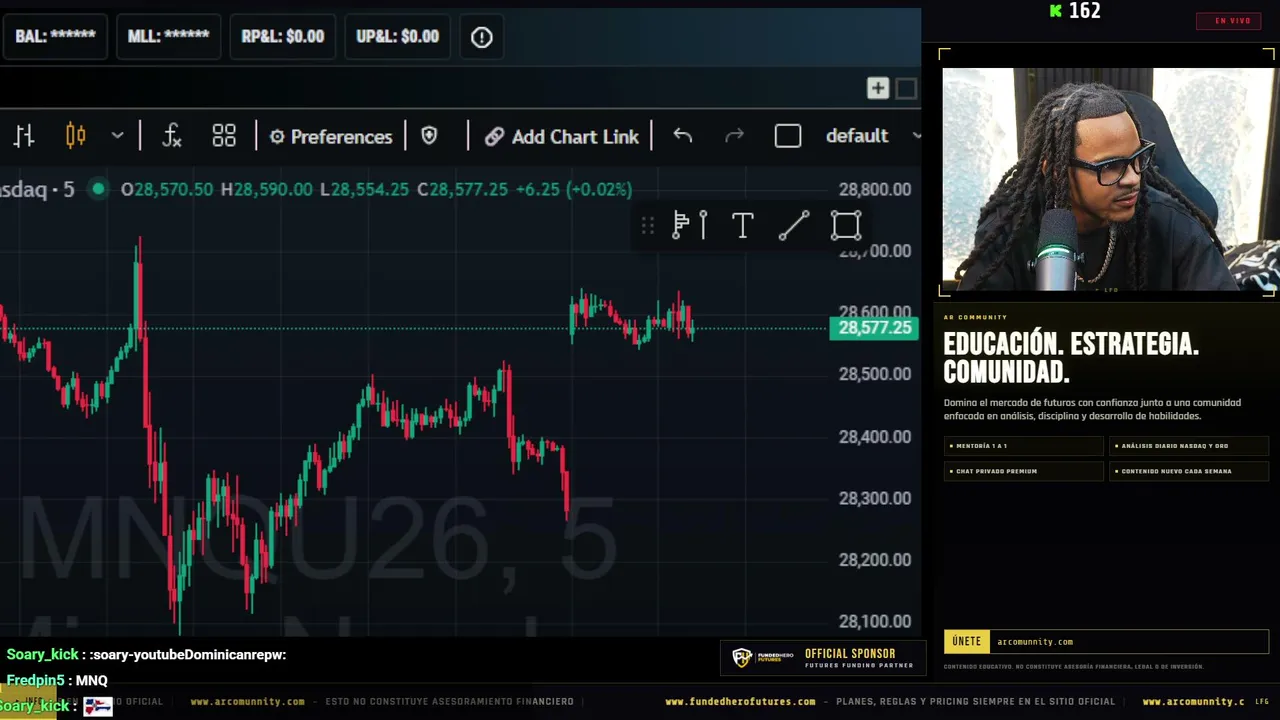Image resolution: width=1280 pixels, height=720 pixels.
Task: Click the www.fundedherofutures.com ticker link
Action: (740, 702)
